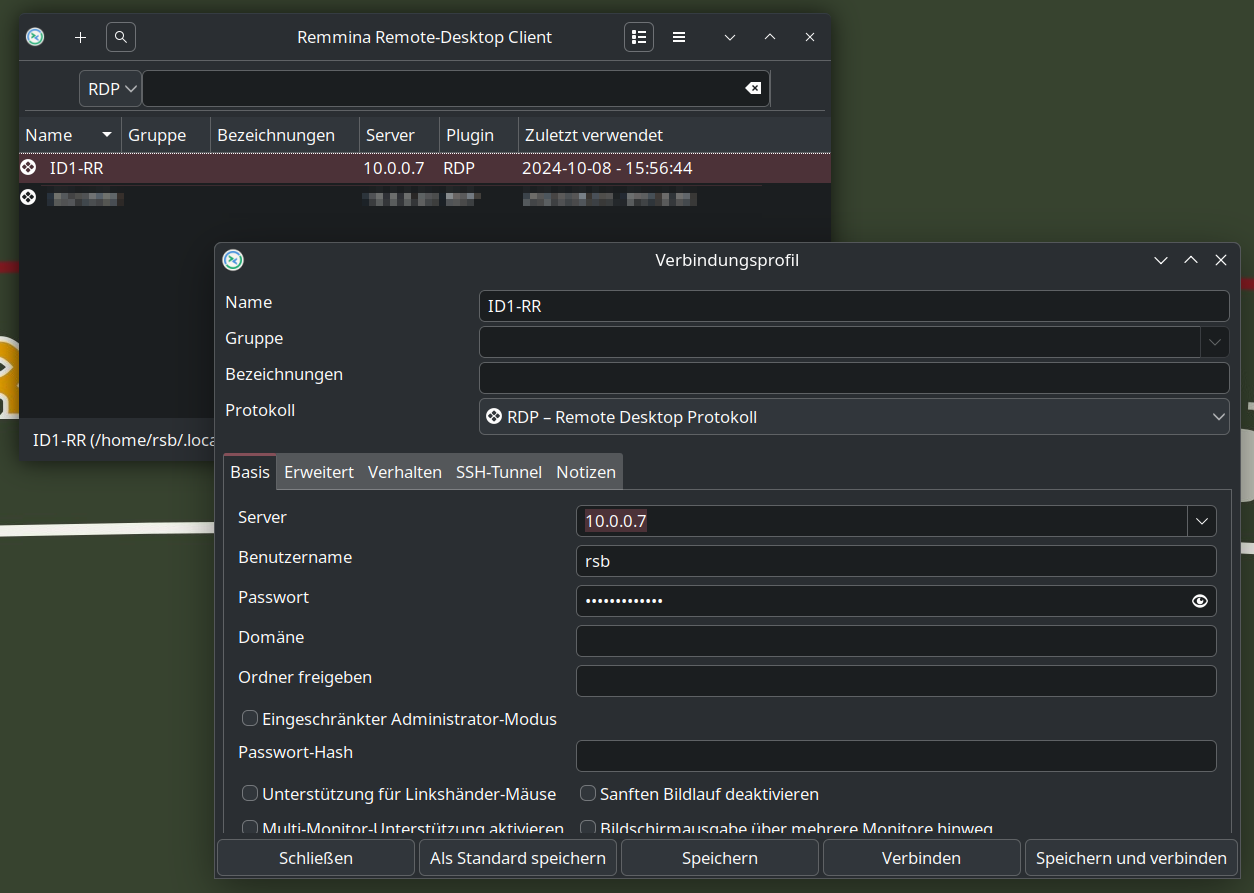
Task: Toggle the search magnifier icon in Remmina
Action: coord(121,37)
